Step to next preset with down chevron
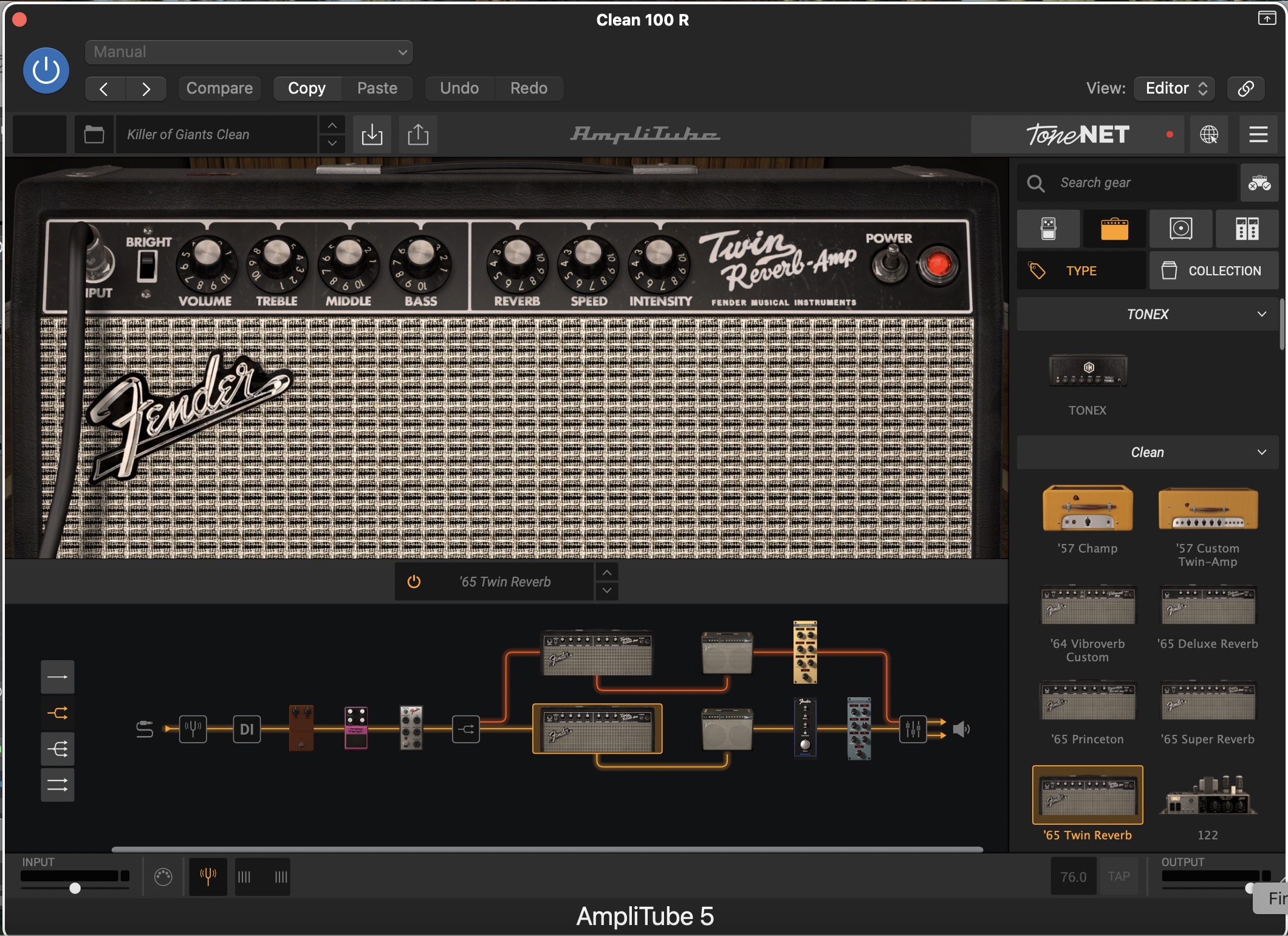This screenshot has width=1288, height=936. coord(332,143)
